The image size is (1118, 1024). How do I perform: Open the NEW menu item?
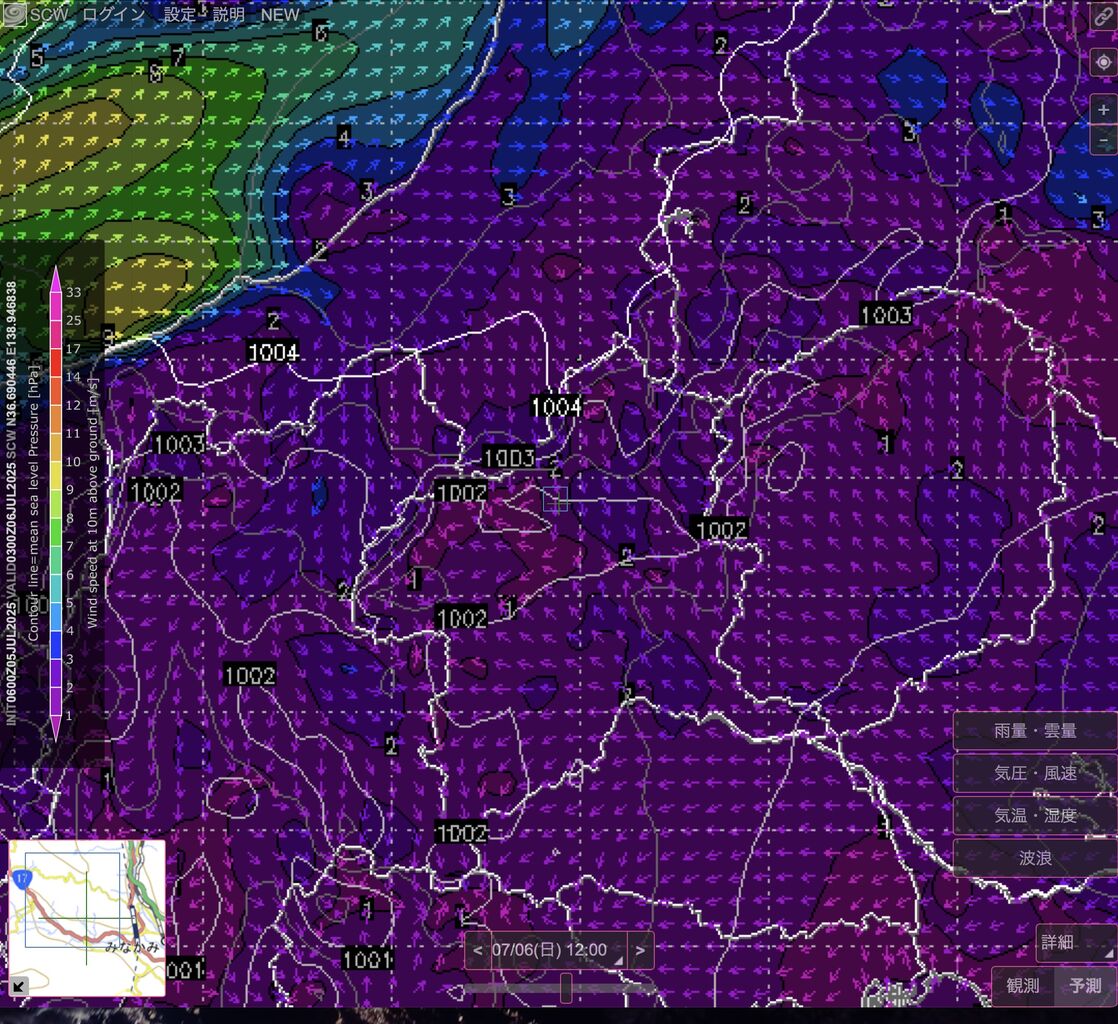coord(280,14)
